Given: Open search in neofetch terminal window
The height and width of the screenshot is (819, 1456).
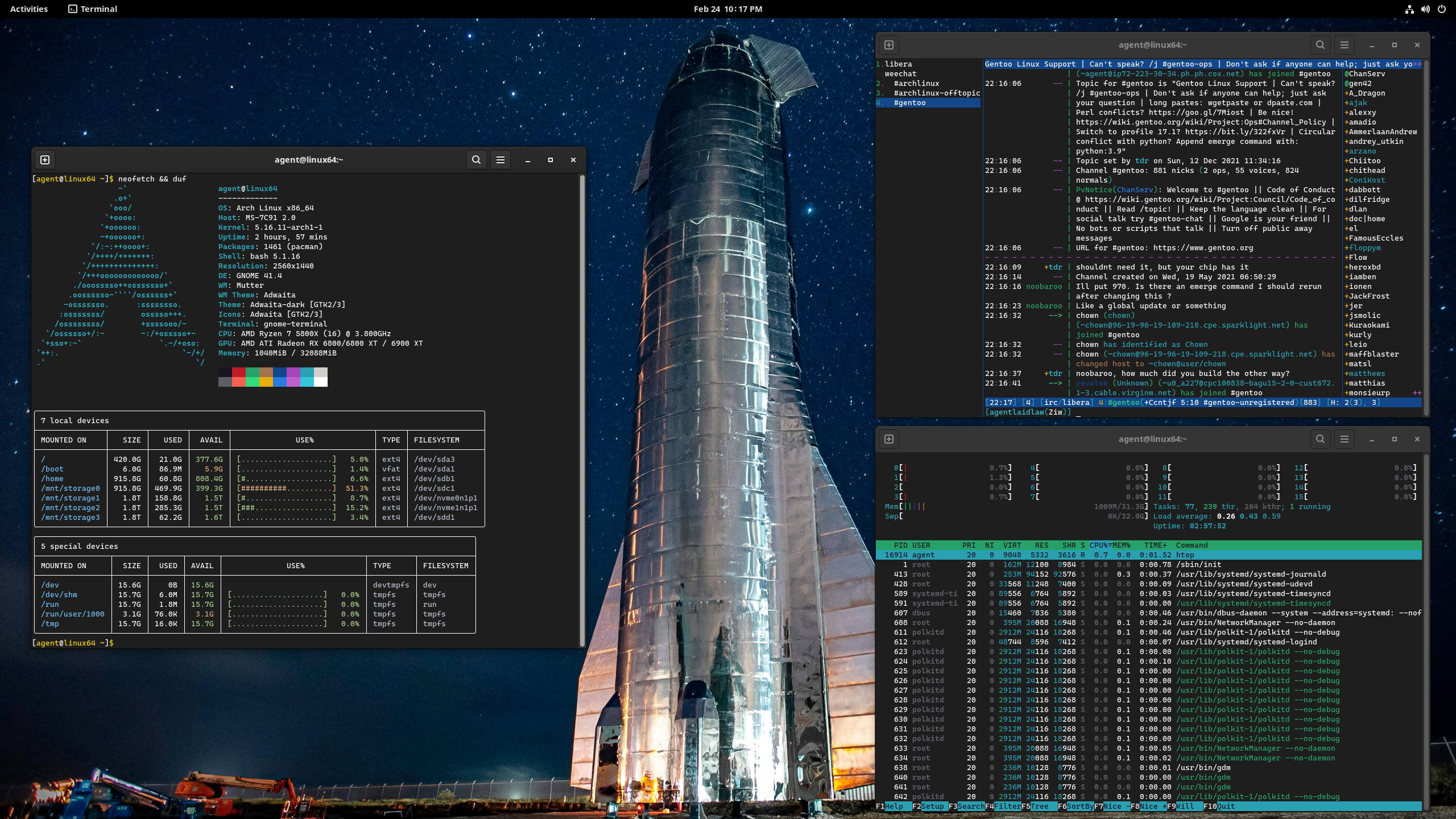Looking at the screenshot, I should click(x=476, y=160).
